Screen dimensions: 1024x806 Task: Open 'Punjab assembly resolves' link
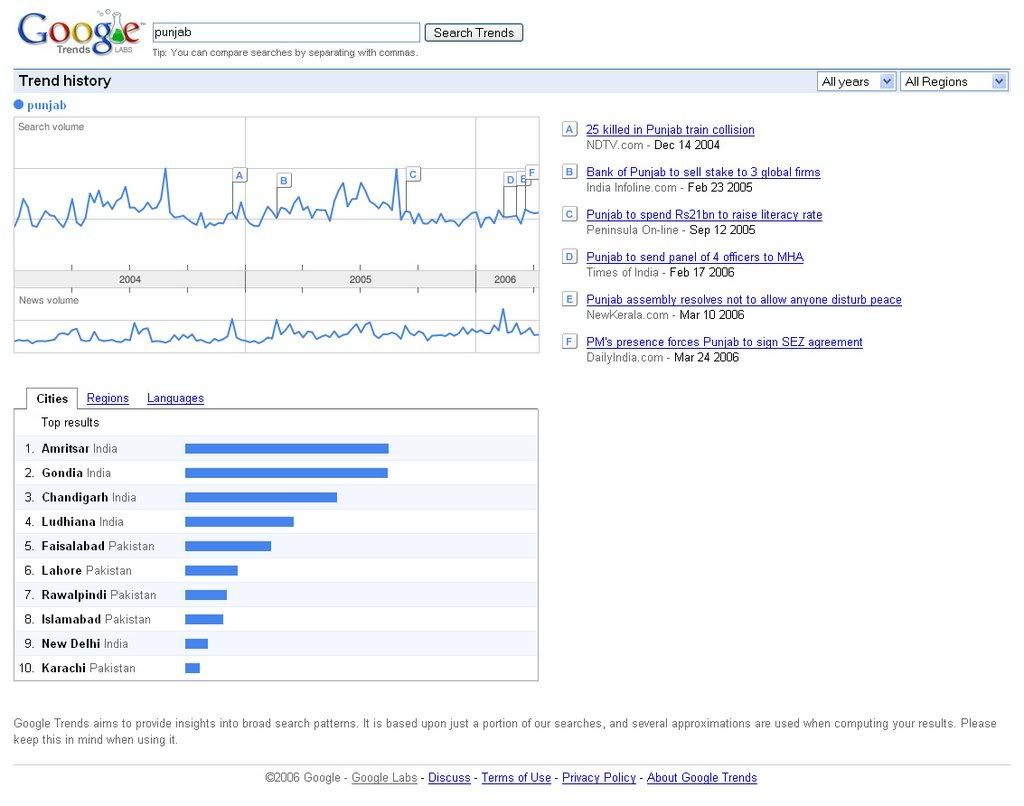coord(744,299)
